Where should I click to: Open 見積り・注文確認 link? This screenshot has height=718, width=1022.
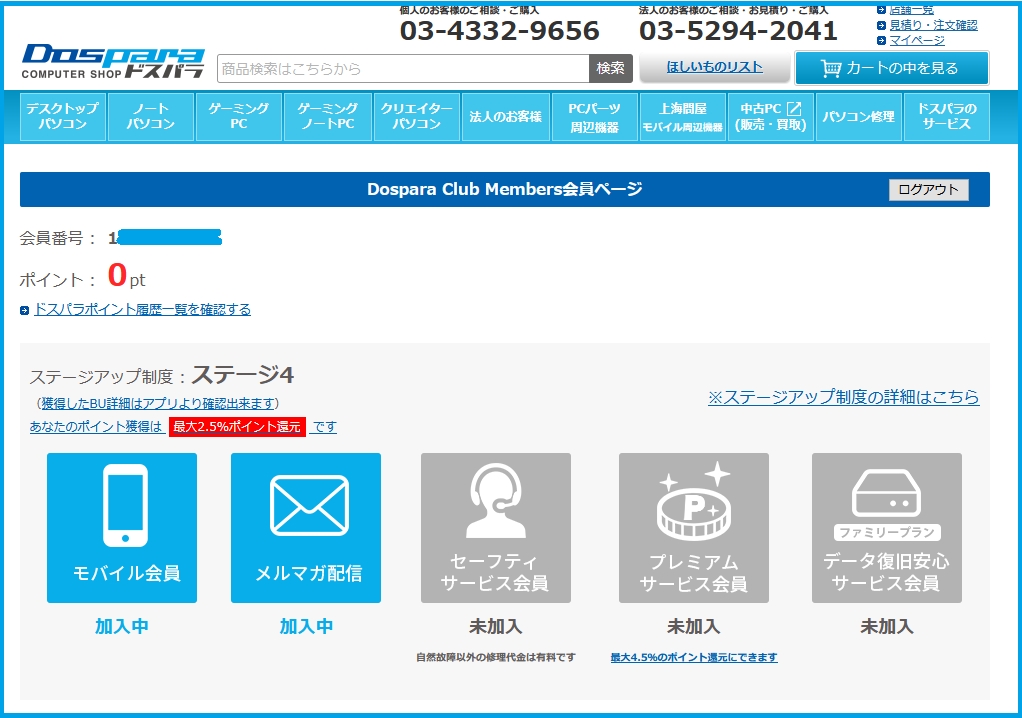point(933,25)
